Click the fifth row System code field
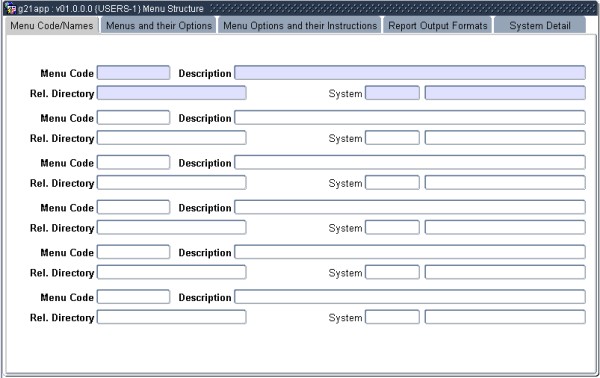The image size is (600, 378). 392,272
